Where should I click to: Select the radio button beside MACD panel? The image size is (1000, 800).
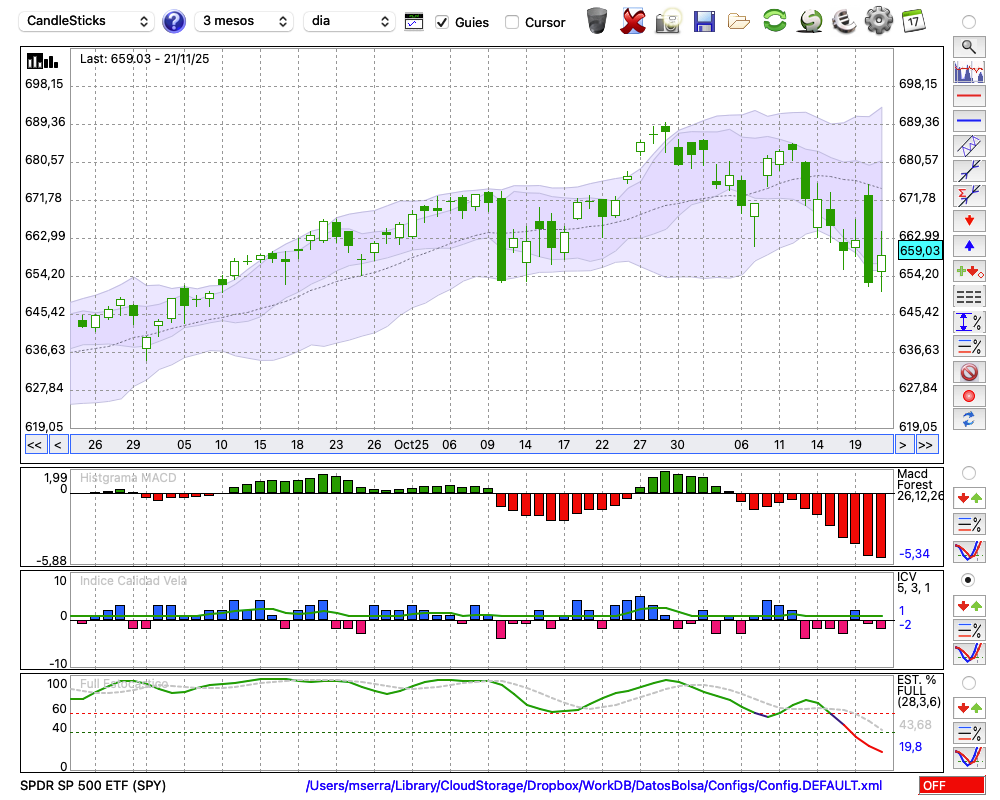[x=969, y=473]
